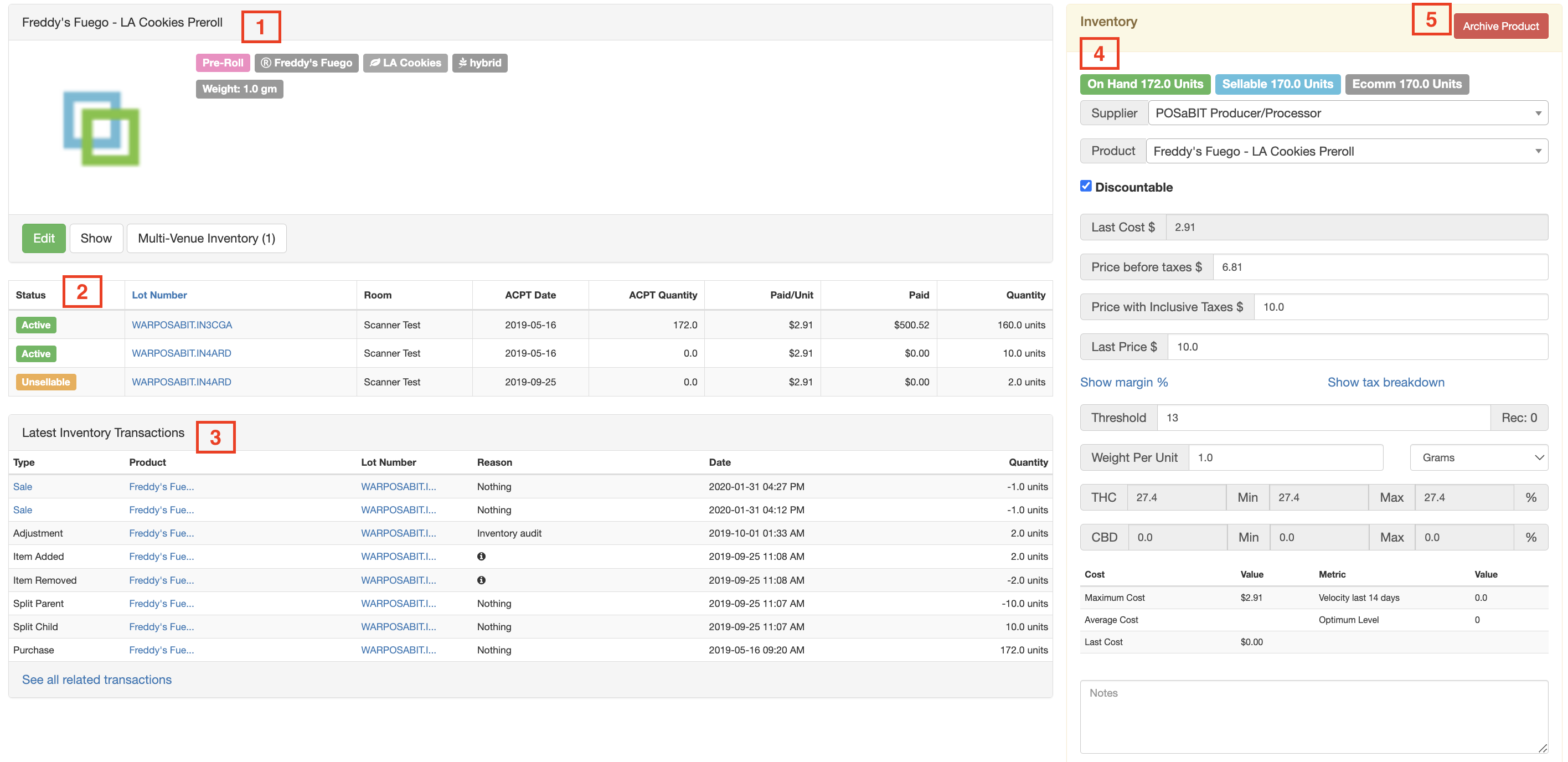Viewport: 1568px width, 762px height.
Task: Open Active lot WARPOSABIT.IN4ARD link
Action: coord(182,353)
